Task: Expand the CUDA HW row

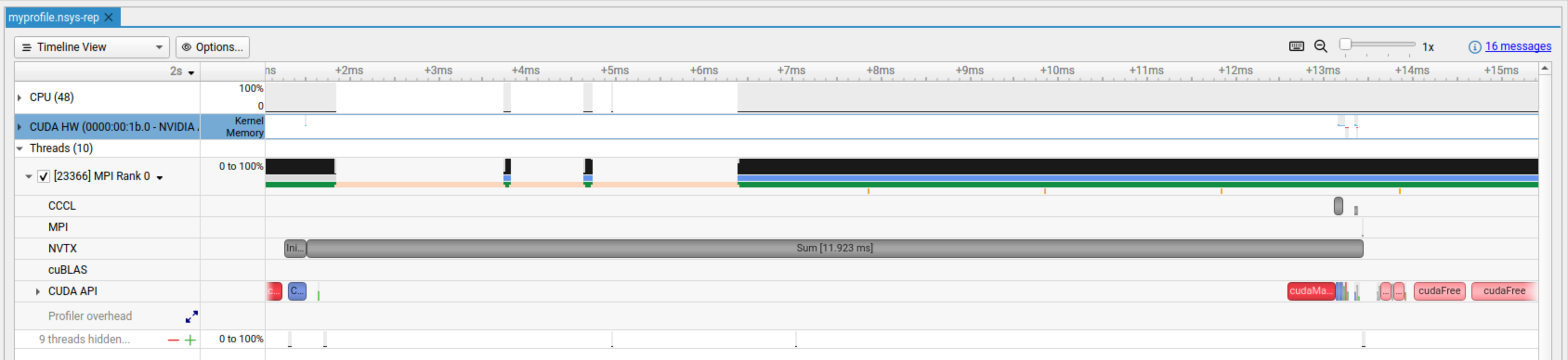Action: 20,127
